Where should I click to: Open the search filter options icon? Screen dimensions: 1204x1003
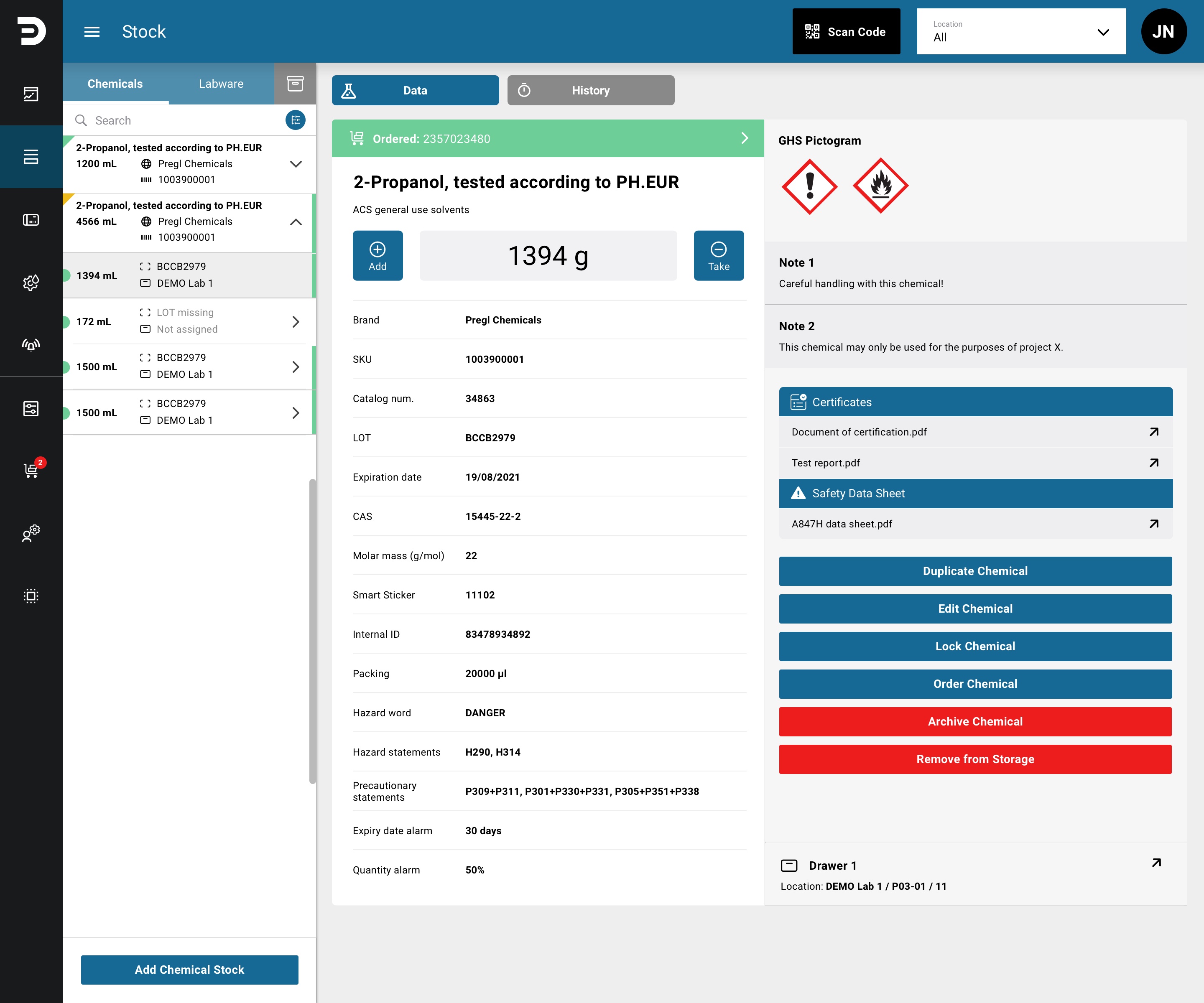tap(295, 120)
